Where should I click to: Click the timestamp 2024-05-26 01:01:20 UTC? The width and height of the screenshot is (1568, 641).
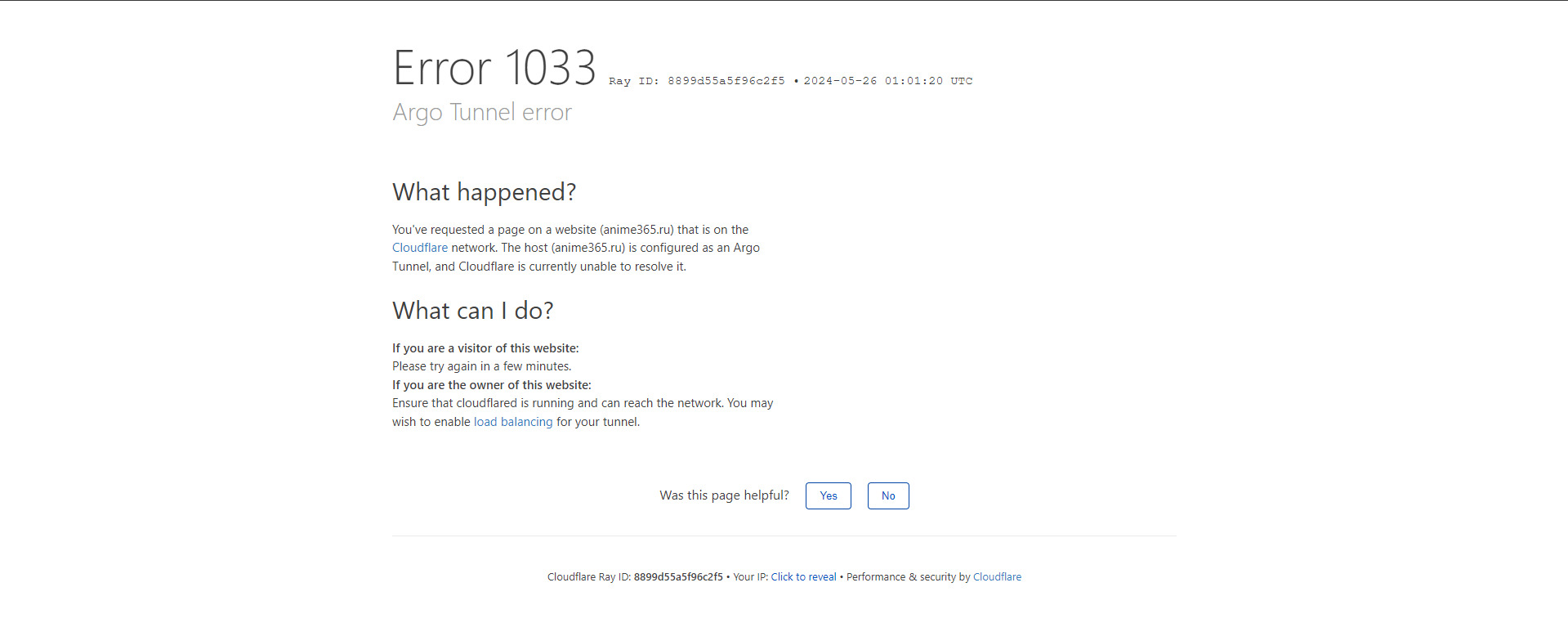[x=888, y=81]
